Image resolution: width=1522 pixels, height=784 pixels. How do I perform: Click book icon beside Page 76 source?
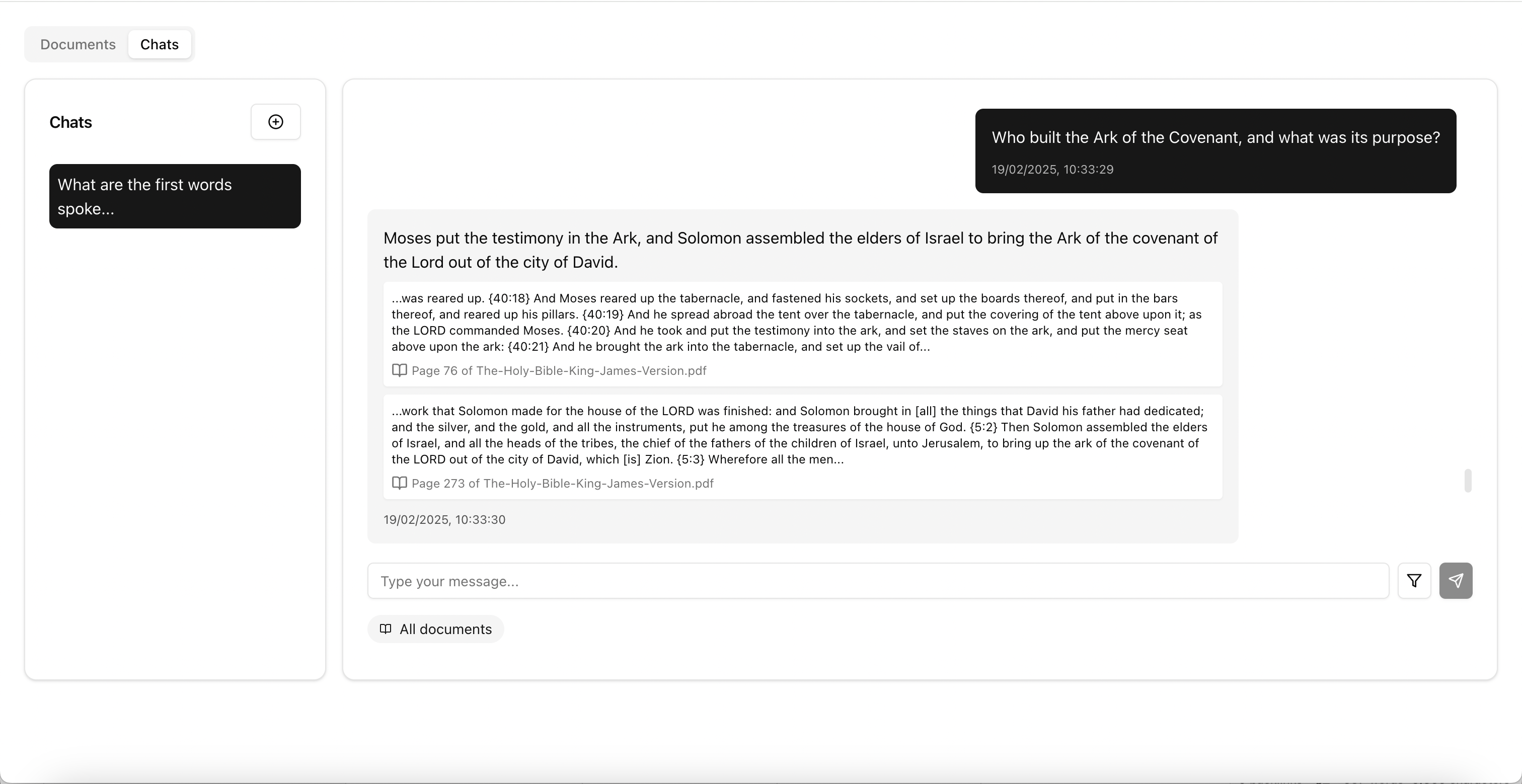pyautogui.click(x=400, y=370)
